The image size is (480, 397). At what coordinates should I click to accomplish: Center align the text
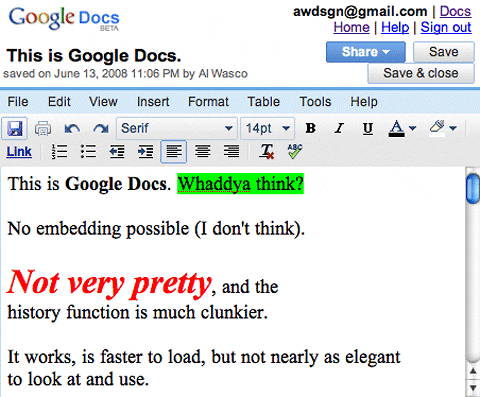coord(203,152)
